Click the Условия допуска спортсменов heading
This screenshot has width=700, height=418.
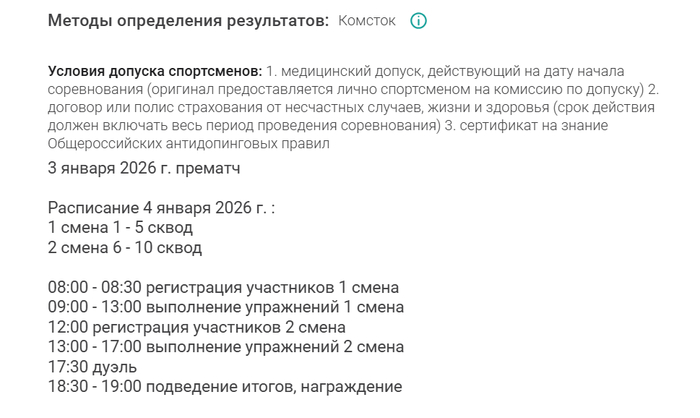pyautogui.click(x=155, y=72)
